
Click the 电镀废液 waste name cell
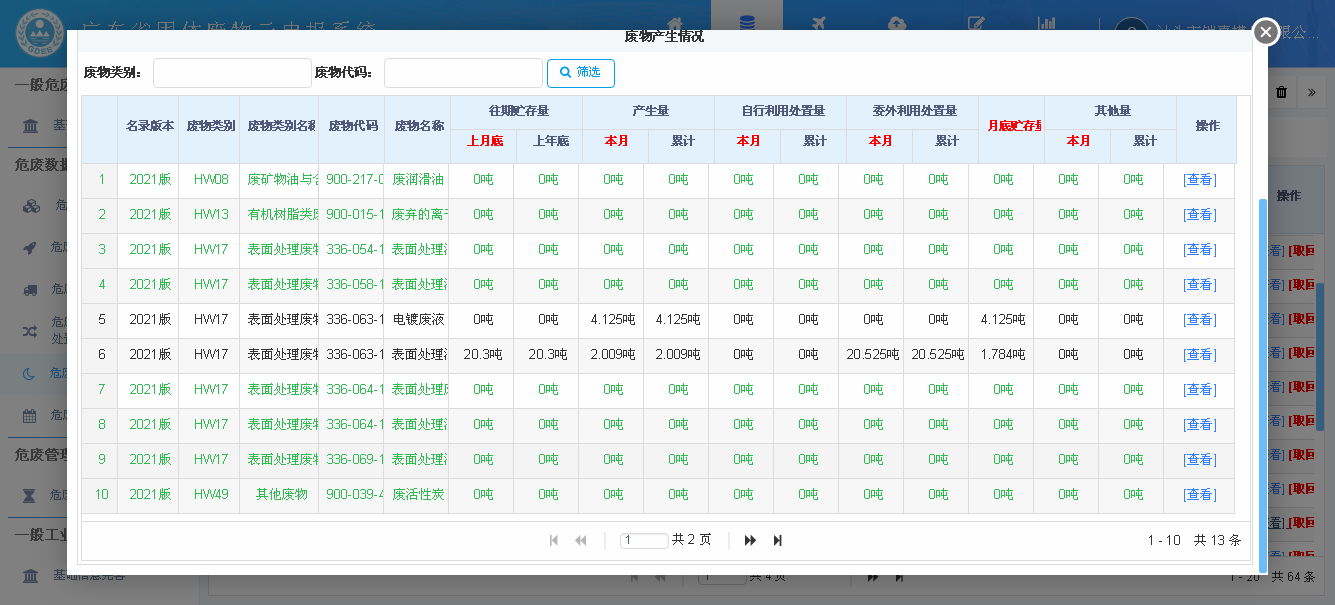pyautogui.click(x=417, y=320)
